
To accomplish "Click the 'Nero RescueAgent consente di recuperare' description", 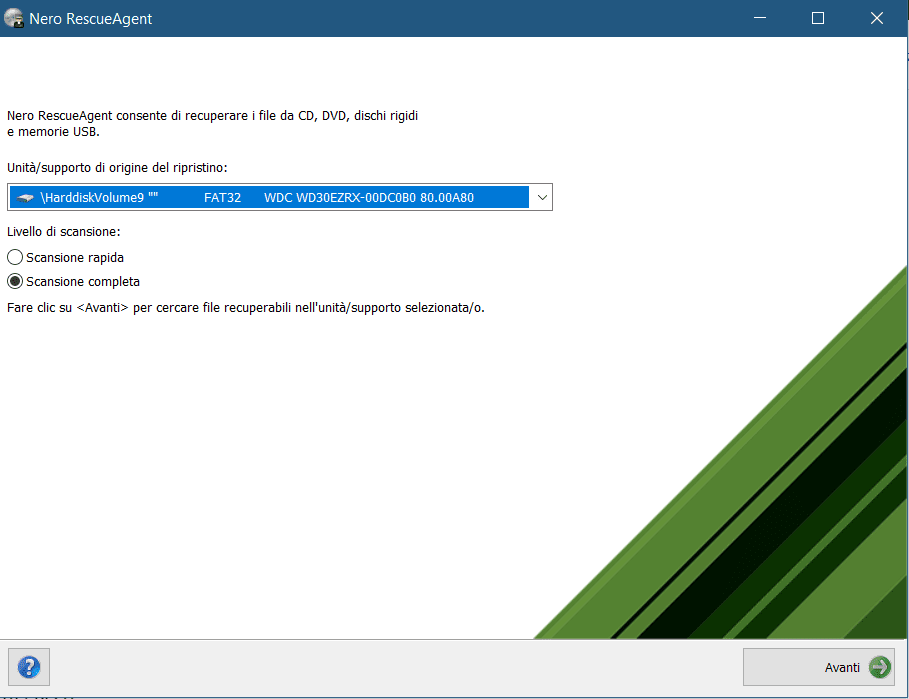I will click(212, 123).
